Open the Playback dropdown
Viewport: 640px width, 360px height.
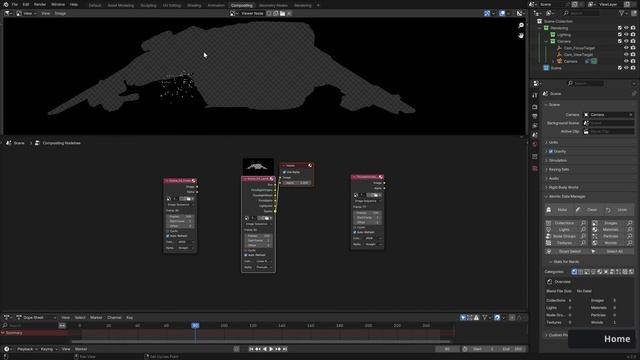point(27,349)
